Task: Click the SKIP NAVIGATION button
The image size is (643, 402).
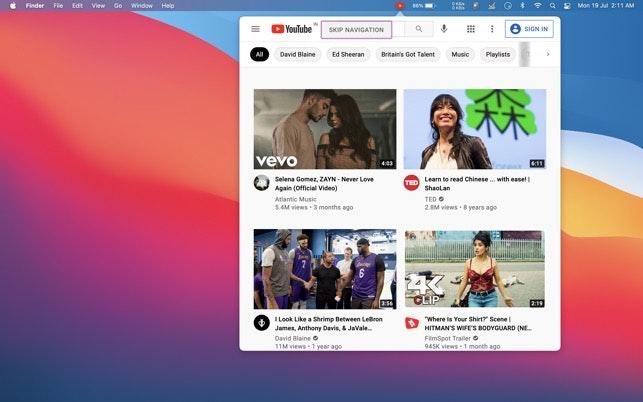Action: [356, 29]
